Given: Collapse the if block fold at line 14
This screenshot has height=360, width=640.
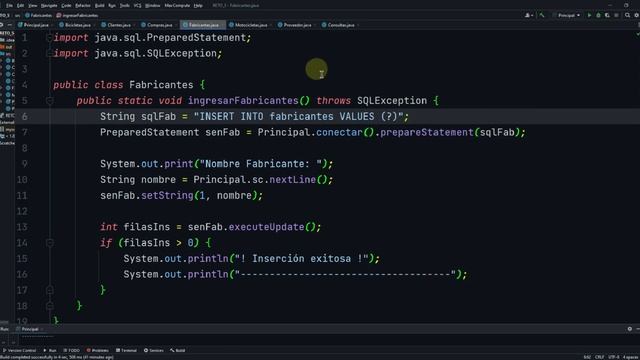Looking at the screenshot, I should pyautogui.click(x=49, y=243).
